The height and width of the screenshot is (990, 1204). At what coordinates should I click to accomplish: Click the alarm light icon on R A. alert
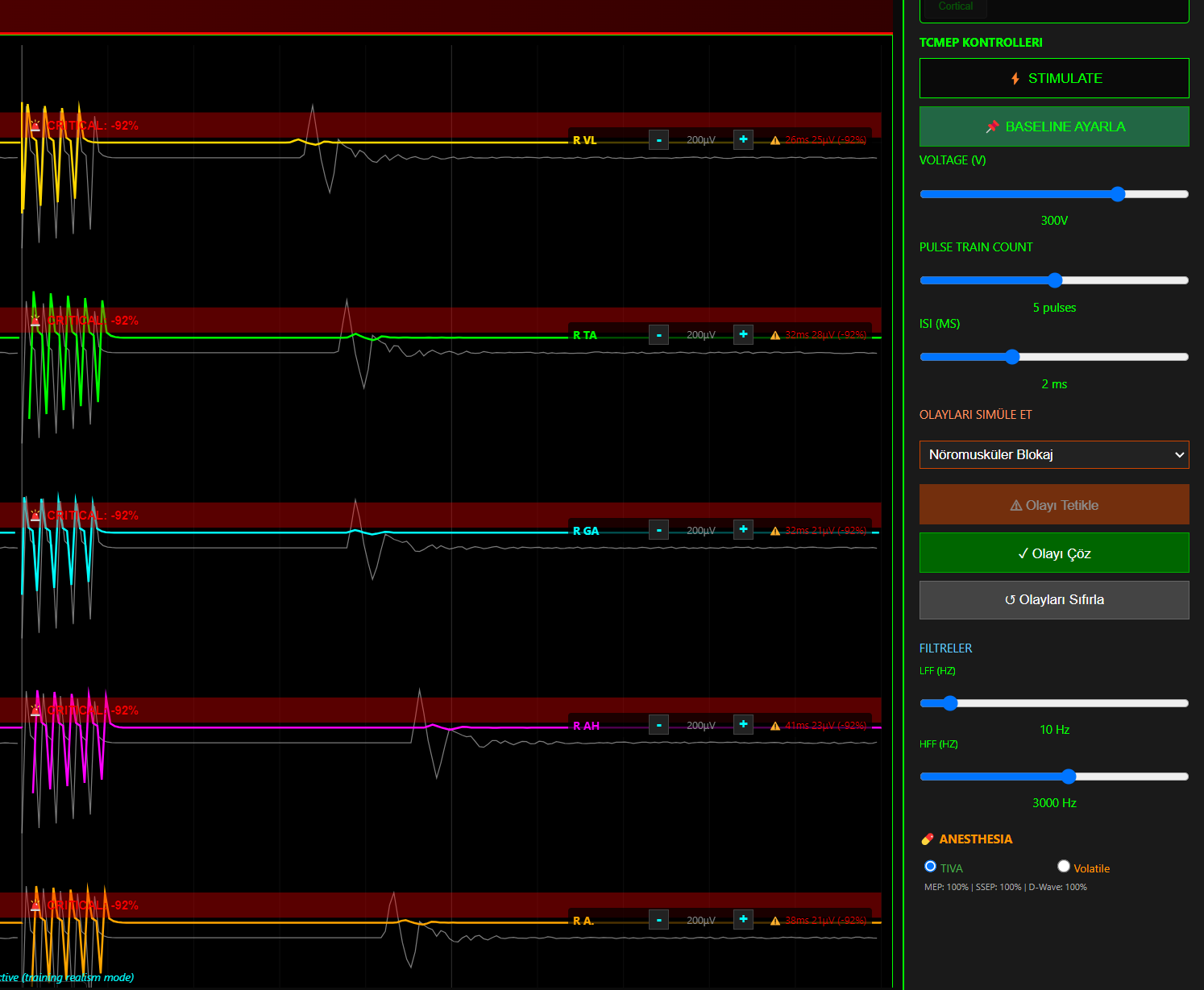click(x=34, y=905)
